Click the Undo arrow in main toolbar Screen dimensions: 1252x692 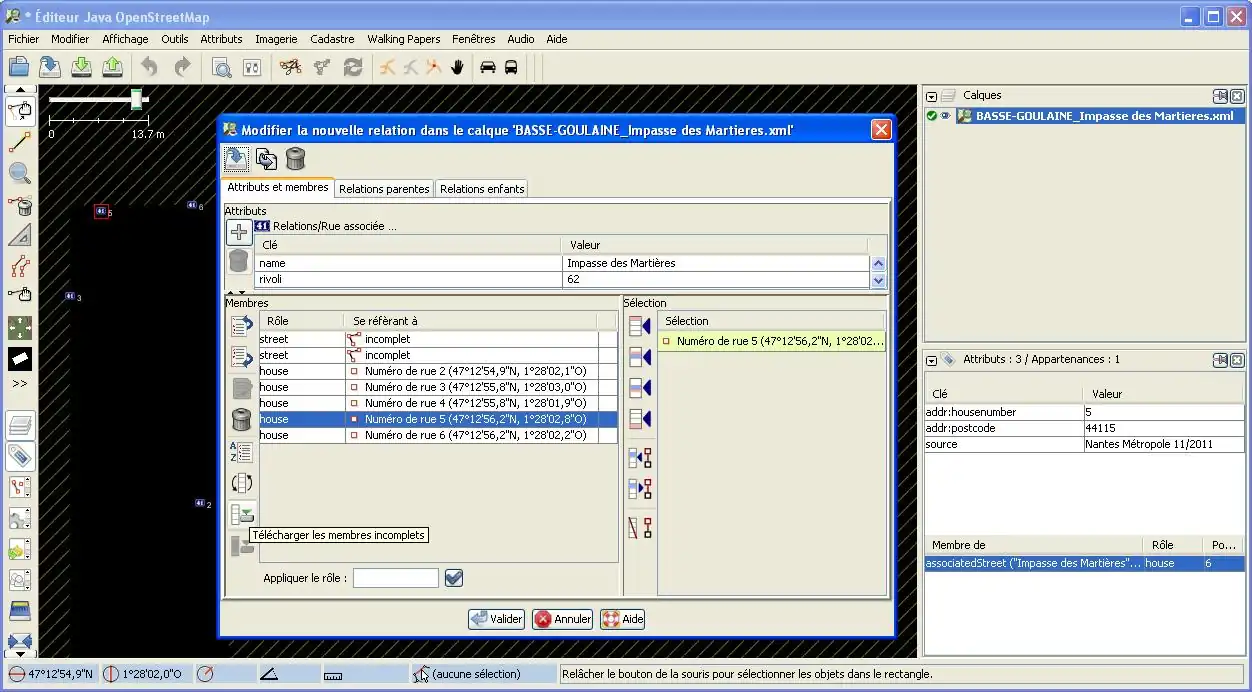[x=149, y=67]
